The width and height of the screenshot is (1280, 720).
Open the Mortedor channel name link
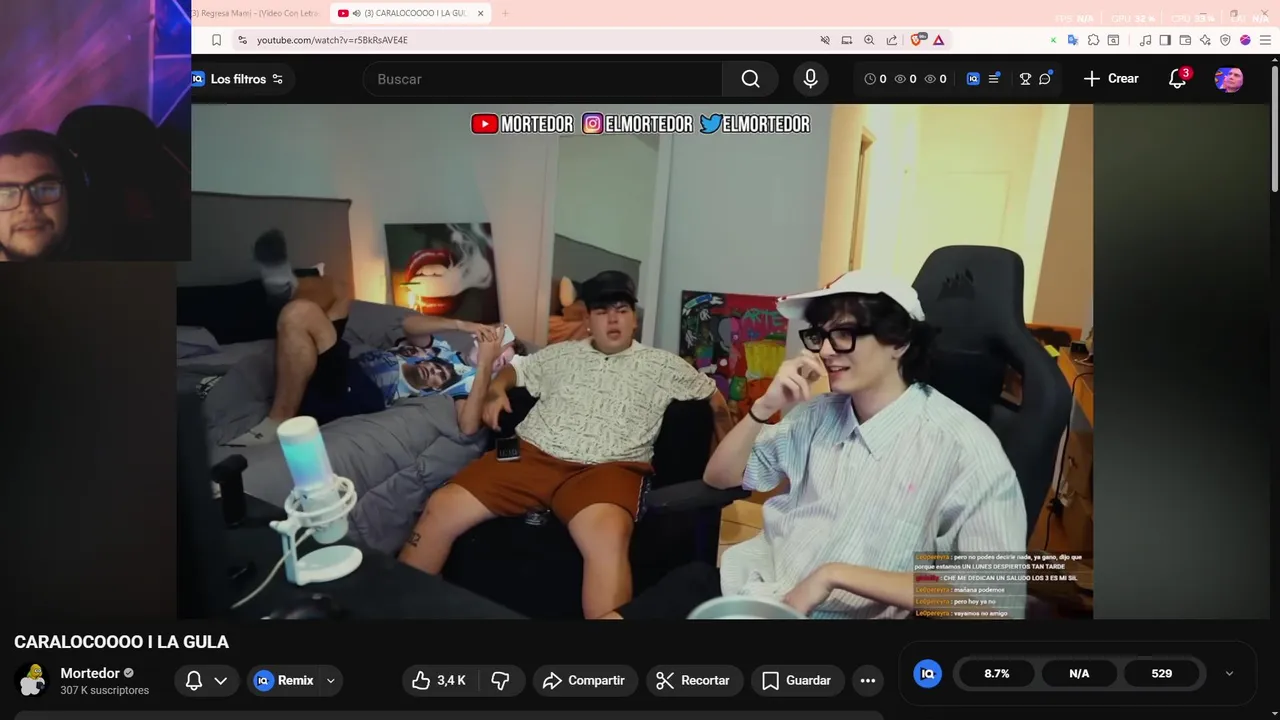pyautogui.click(x=90, y=673)
